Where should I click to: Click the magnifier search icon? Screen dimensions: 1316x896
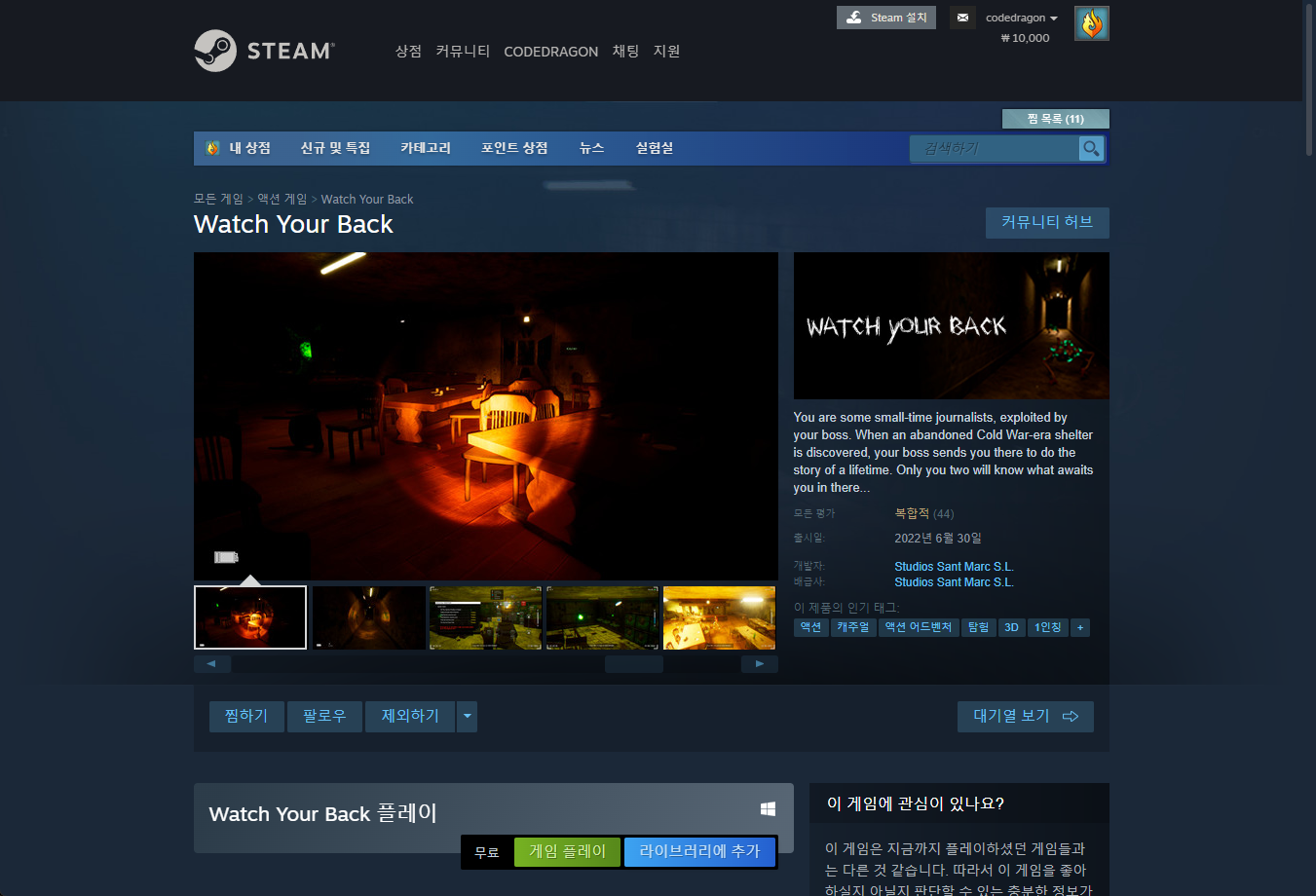[x=1091, y=148]
